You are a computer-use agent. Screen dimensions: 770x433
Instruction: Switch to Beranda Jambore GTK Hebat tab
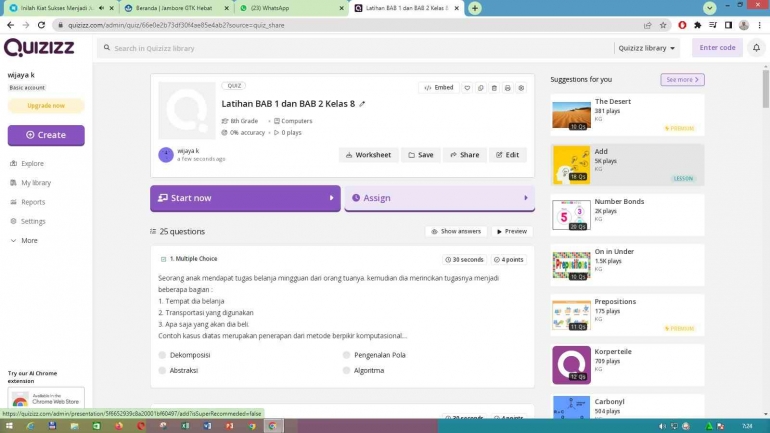pyautogui.click(x=175, y=8)
